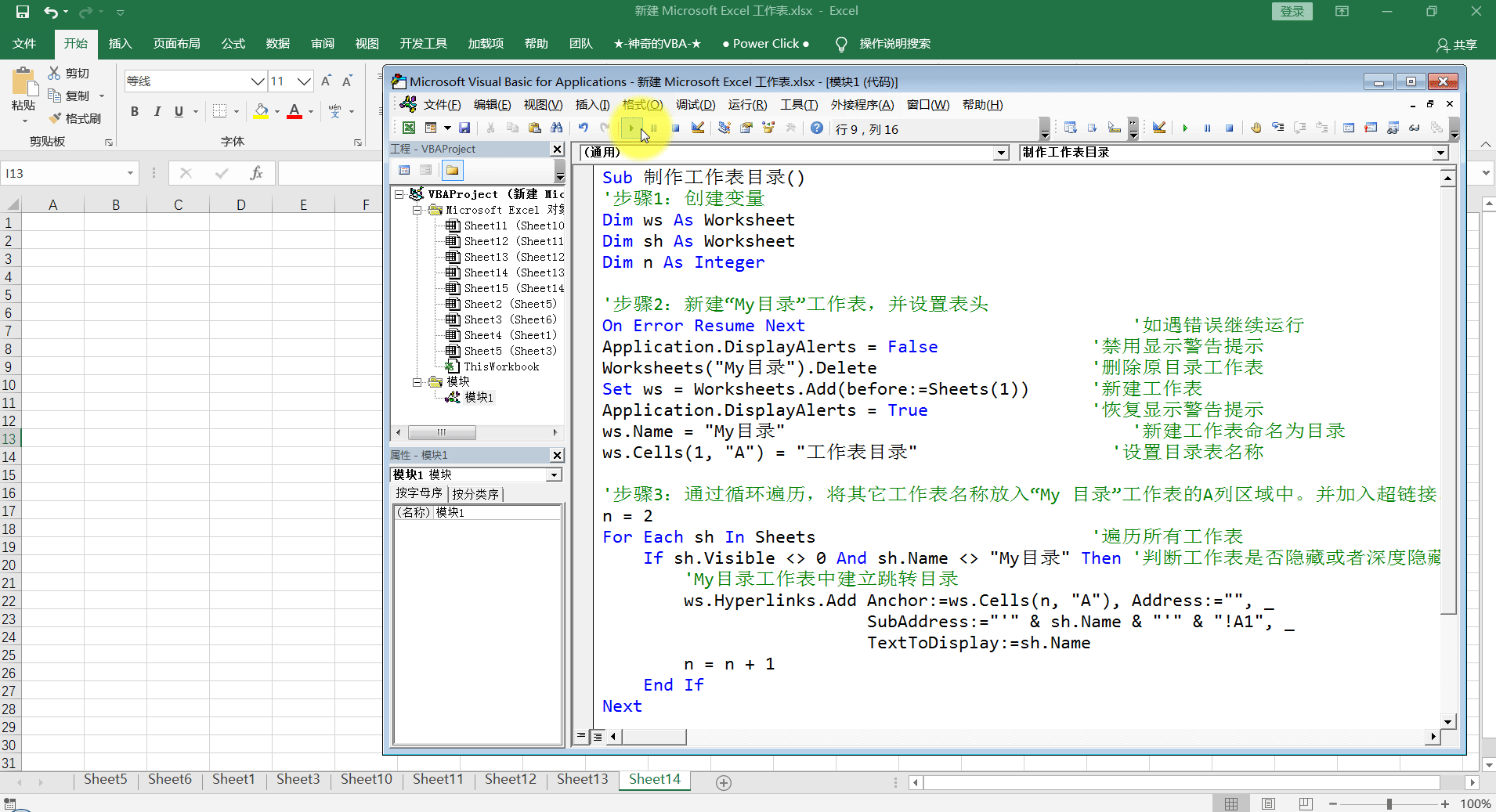Image resolution: width=1496 pixels, height=812 pixels.
Task: Click Run play icon in the Debug toolbar
Action: tap(1185, 128)
